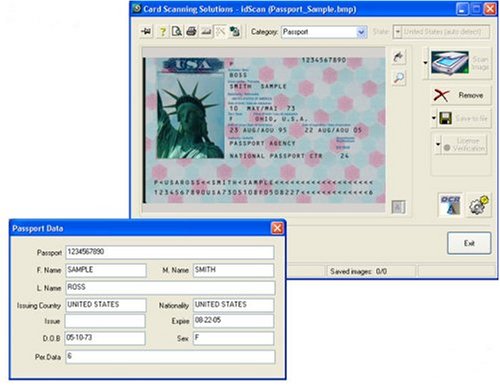This screenshot has height=392, width=500.
Task: Click the scanned passport image preview
Action: coord(264,130)
